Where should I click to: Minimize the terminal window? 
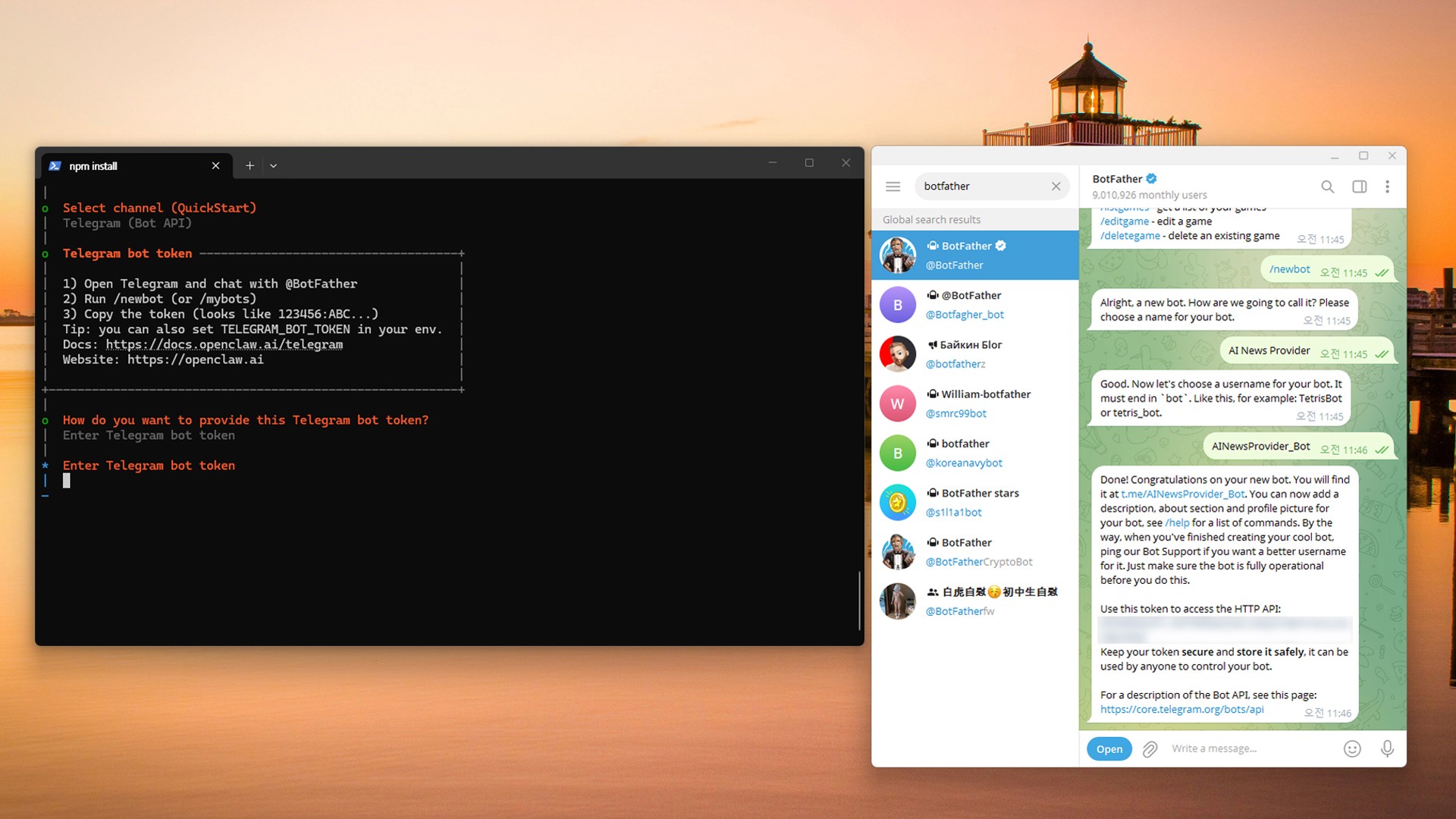coord(773,163)
